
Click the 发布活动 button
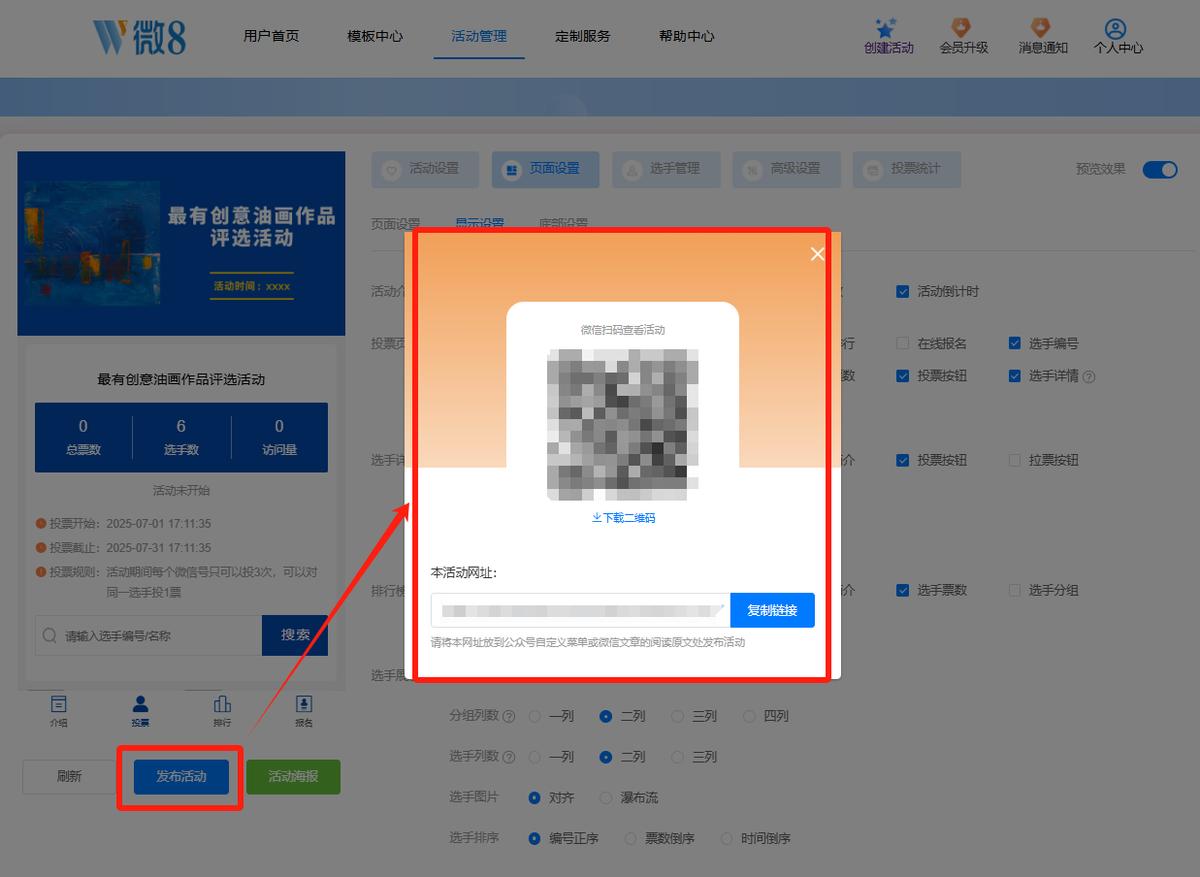pos(181,777)
